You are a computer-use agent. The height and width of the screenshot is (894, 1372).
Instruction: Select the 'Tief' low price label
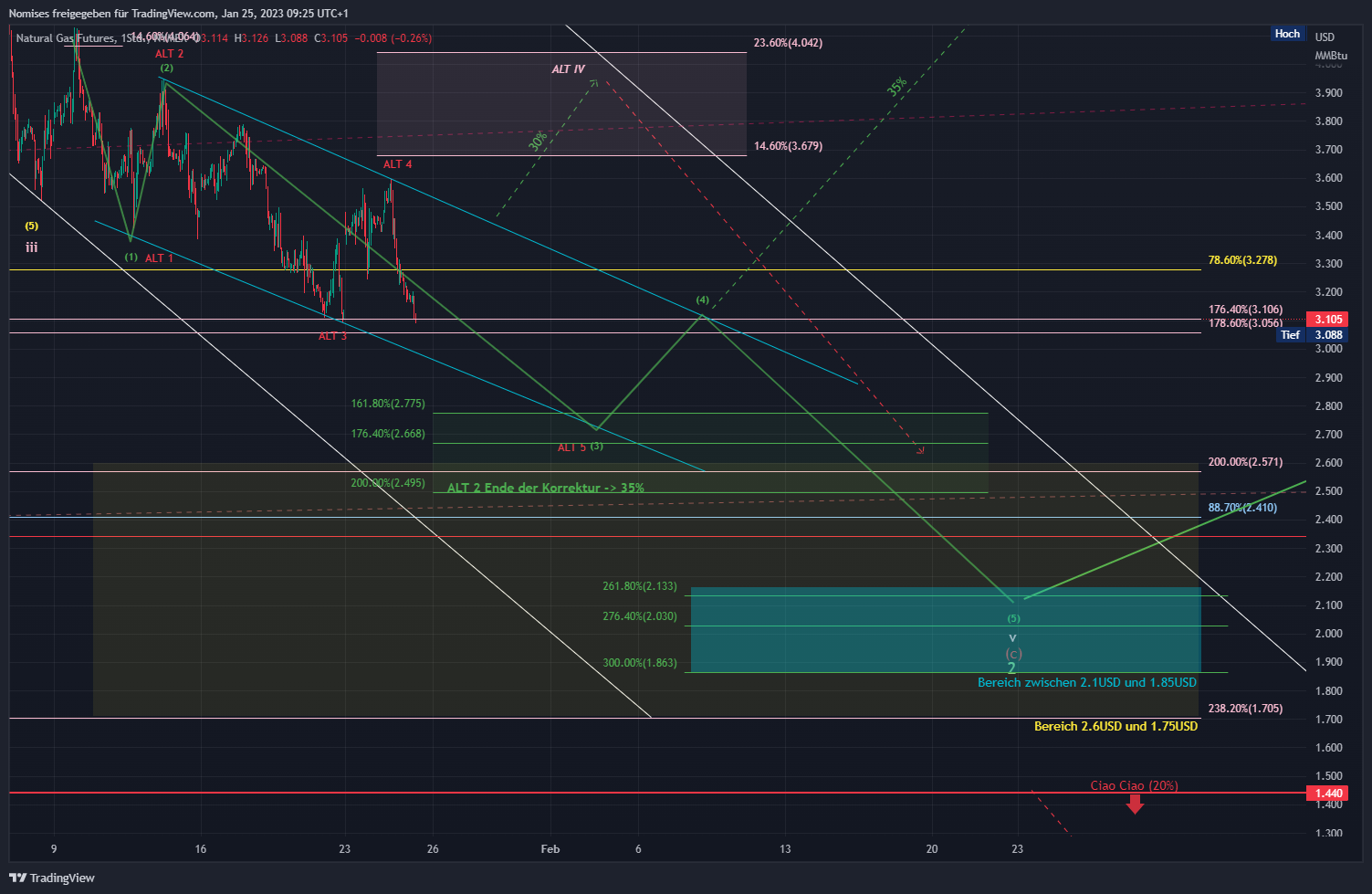tap(1290, 335)
